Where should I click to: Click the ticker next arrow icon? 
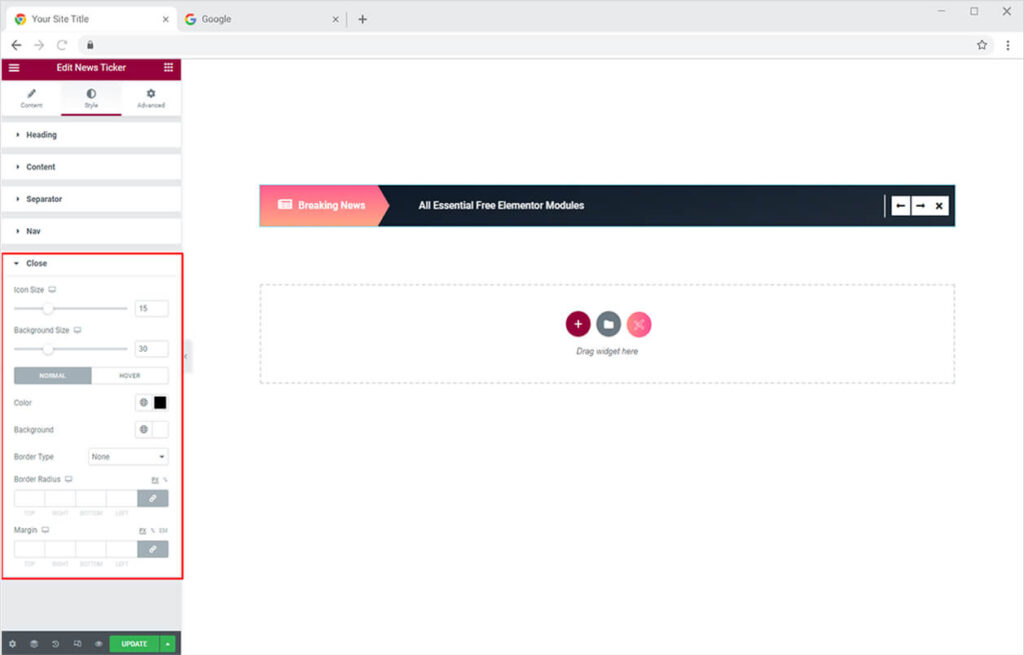click(x=920, y=206)
